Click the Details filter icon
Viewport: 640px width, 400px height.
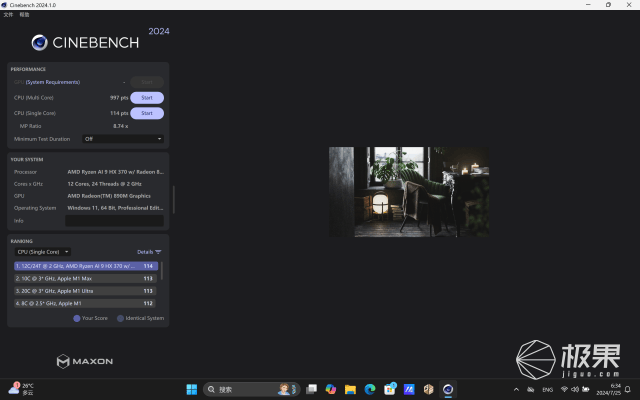pos(158,252)
